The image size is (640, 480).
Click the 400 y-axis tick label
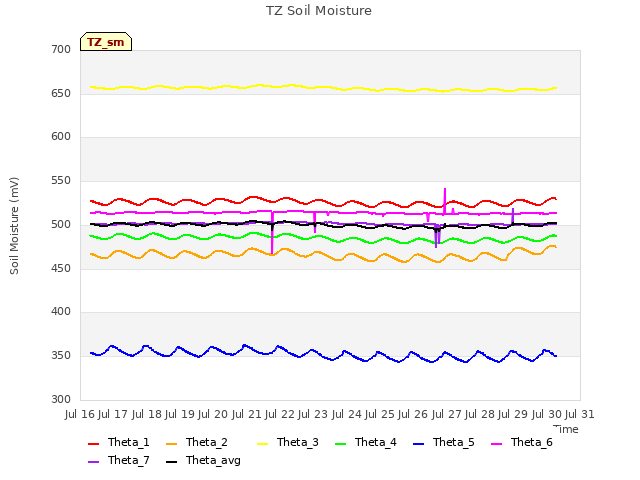coord(61,312)
